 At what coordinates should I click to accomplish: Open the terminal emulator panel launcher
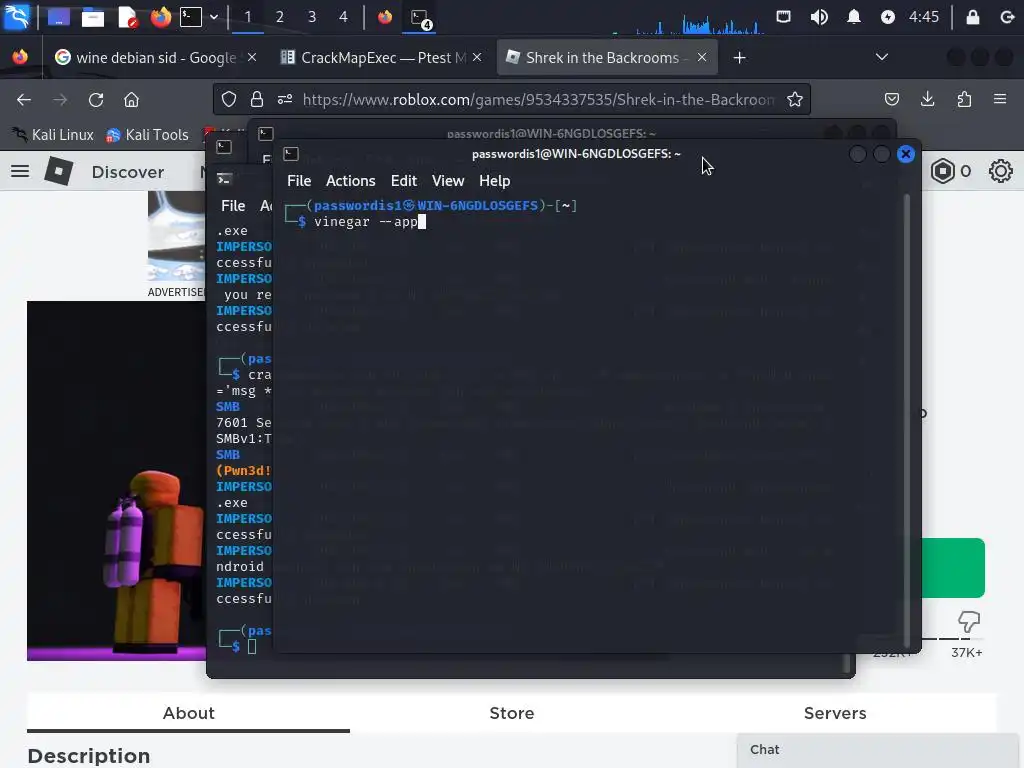tap(191, 16)
